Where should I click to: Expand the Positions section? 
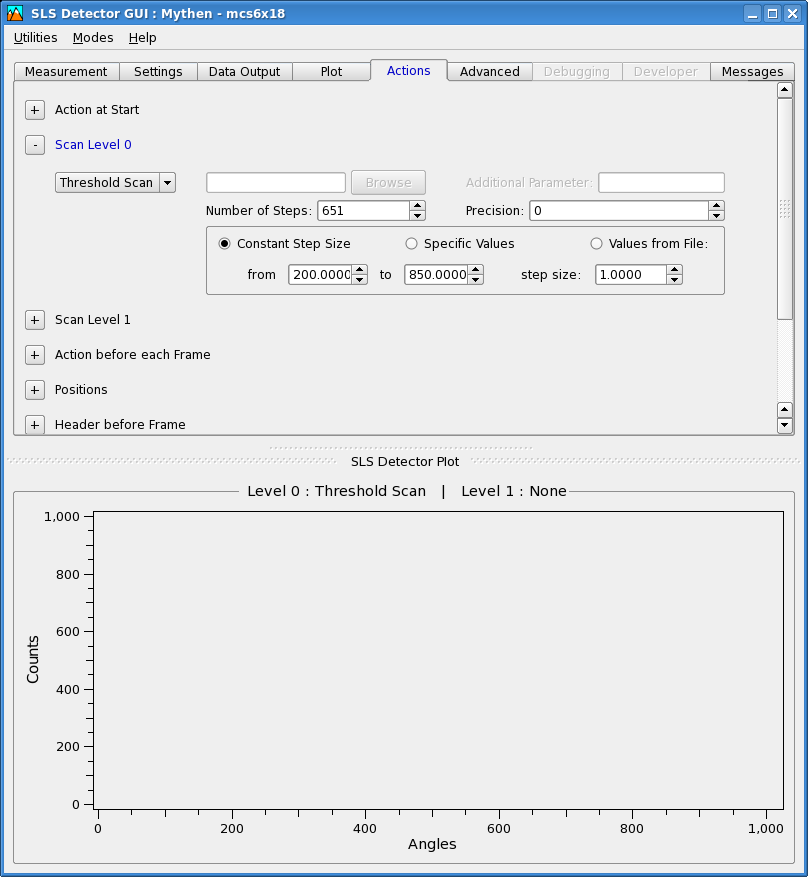point(35,390)
